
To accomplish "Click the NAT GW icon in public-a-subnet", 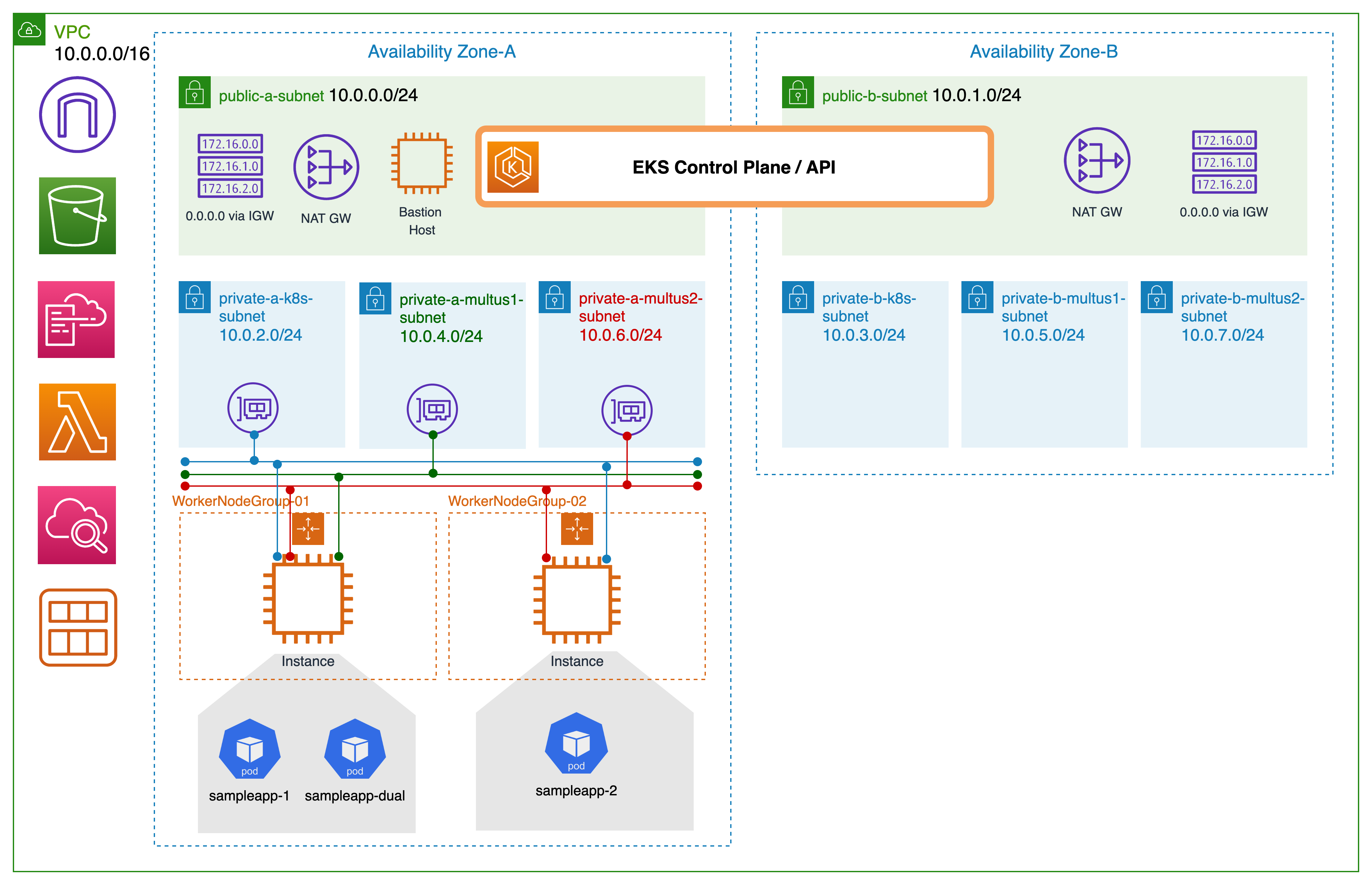I will pos(326,167).
